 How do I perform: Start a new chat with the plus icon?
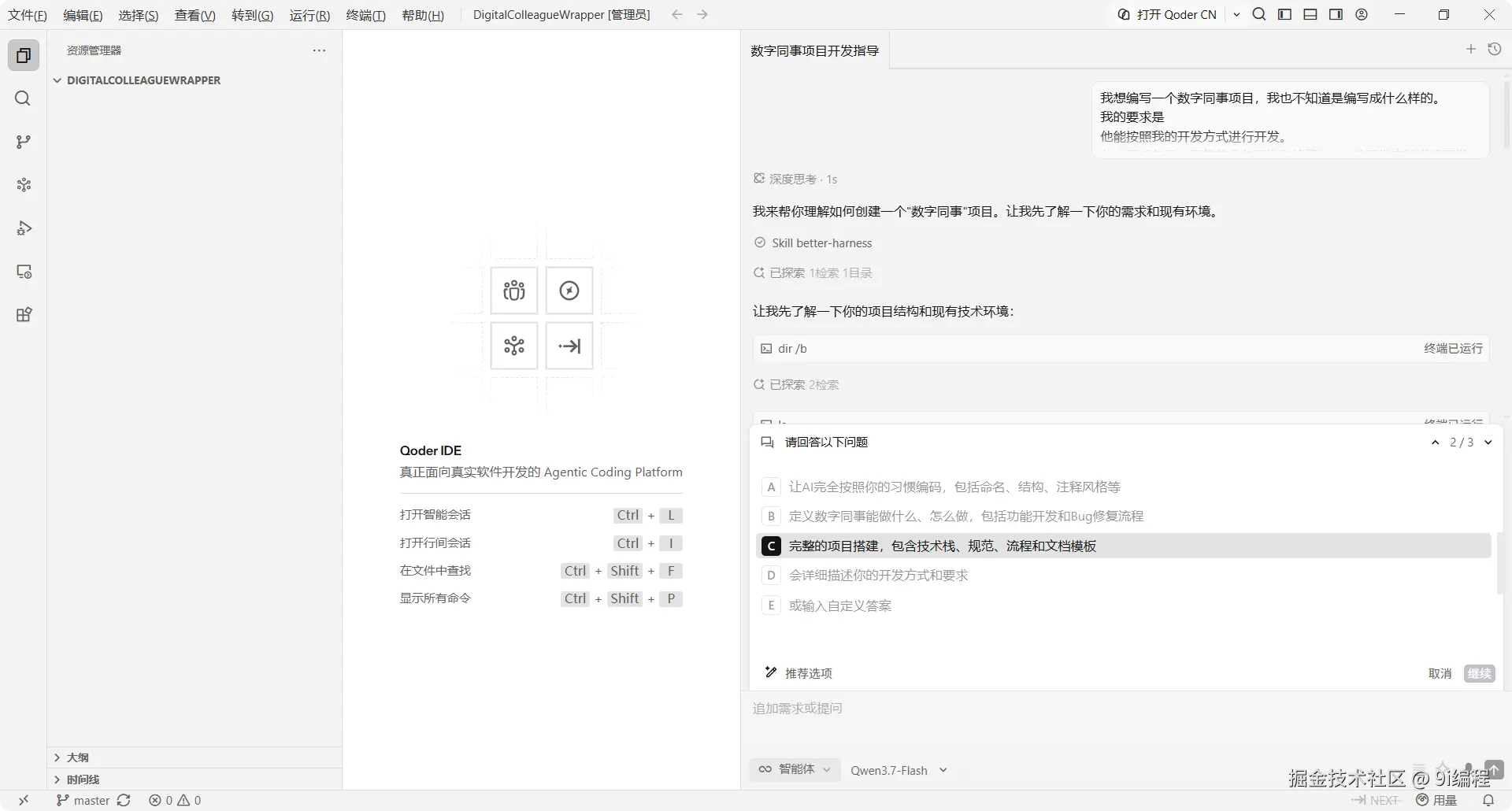pos(1470,49)
